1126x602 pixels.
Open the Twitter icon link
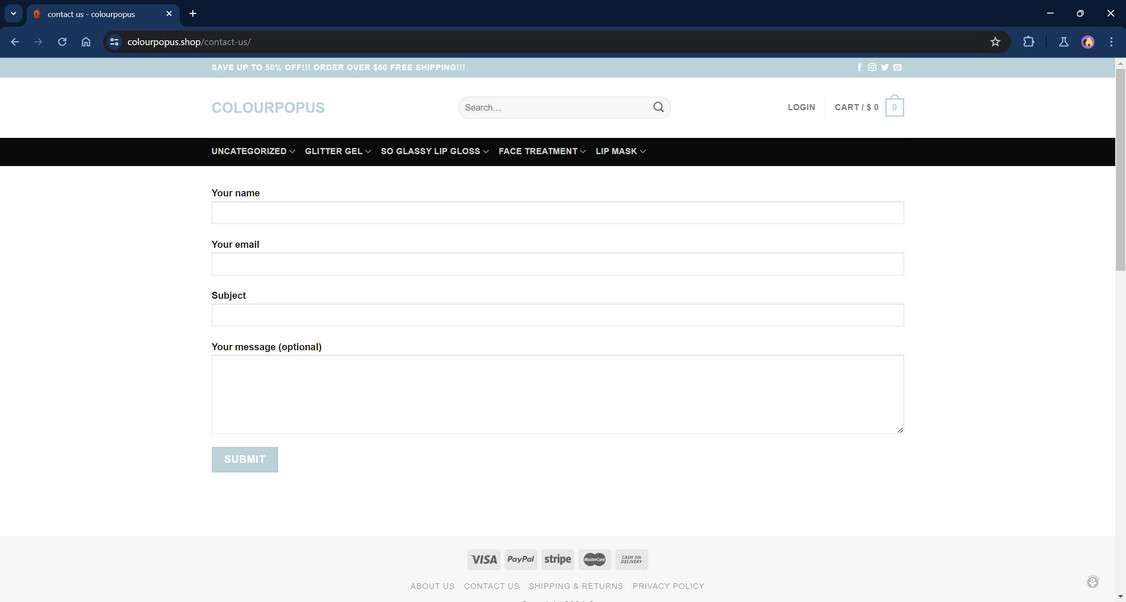pyautogui.click(x=885, y=68)
